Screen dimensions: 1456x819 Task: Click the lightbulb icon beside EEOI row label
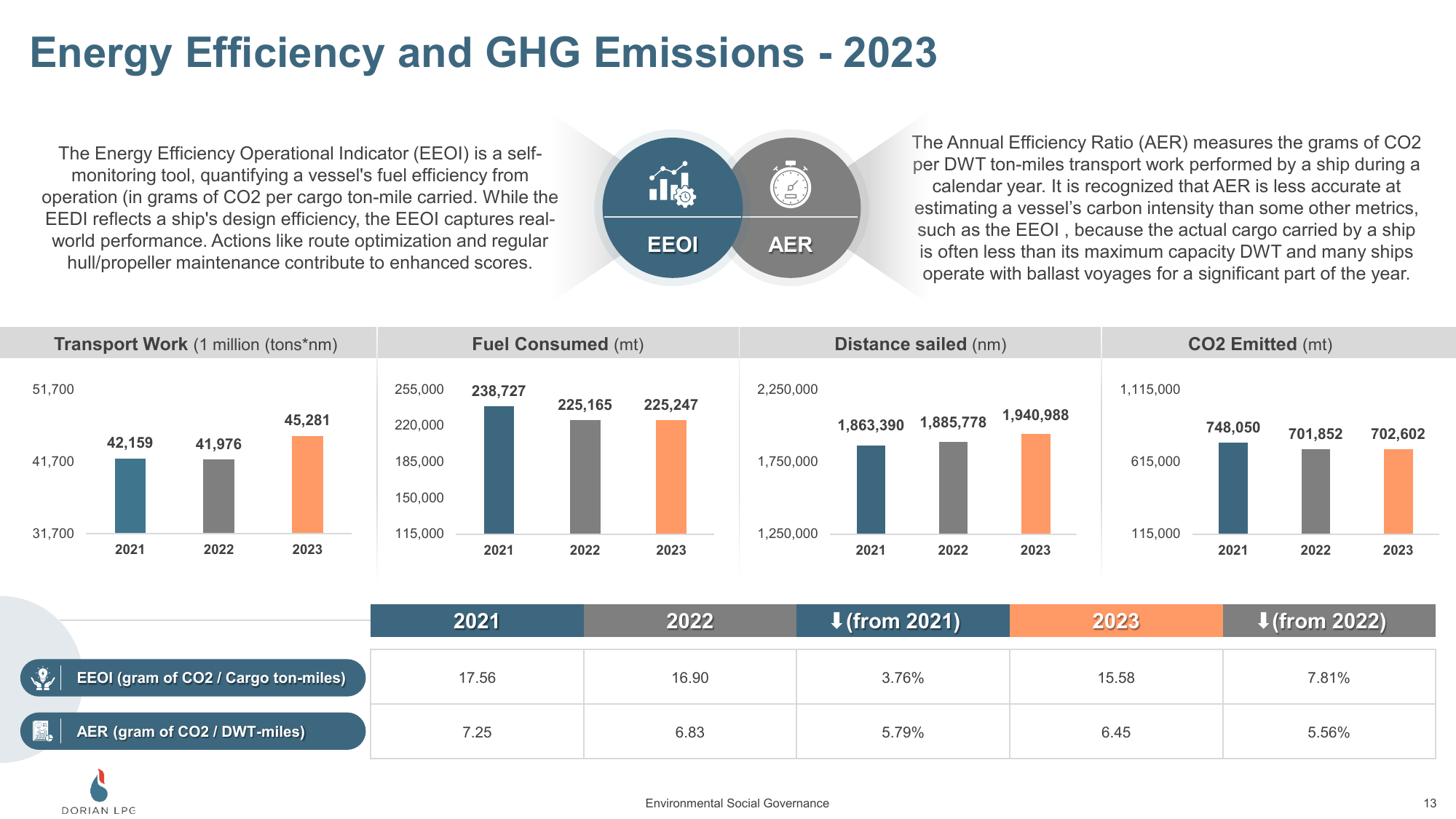(43, 678)
